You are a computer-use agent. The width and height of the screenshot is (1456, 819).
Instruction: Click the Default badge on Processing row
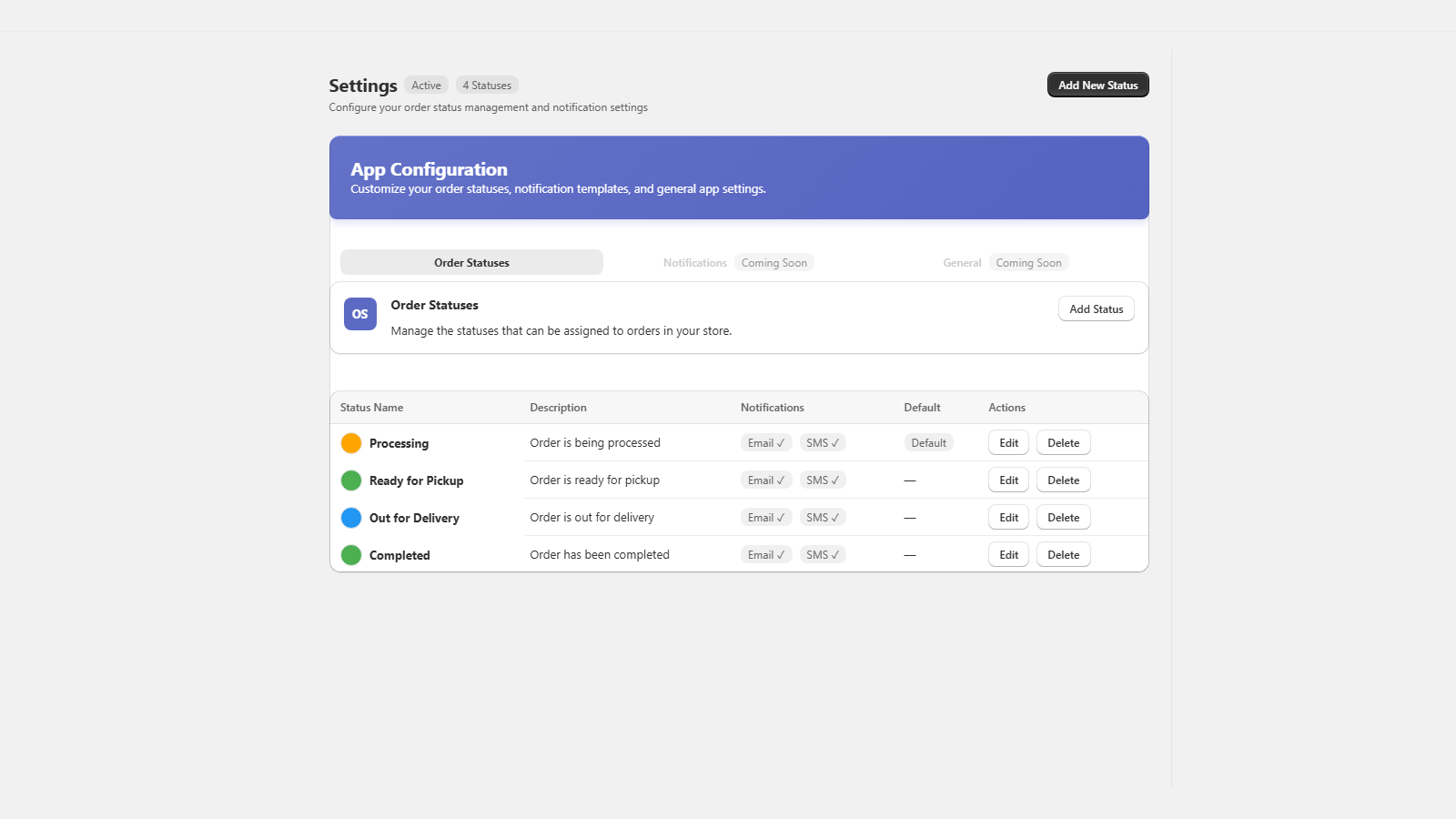[x=928, y=442]
